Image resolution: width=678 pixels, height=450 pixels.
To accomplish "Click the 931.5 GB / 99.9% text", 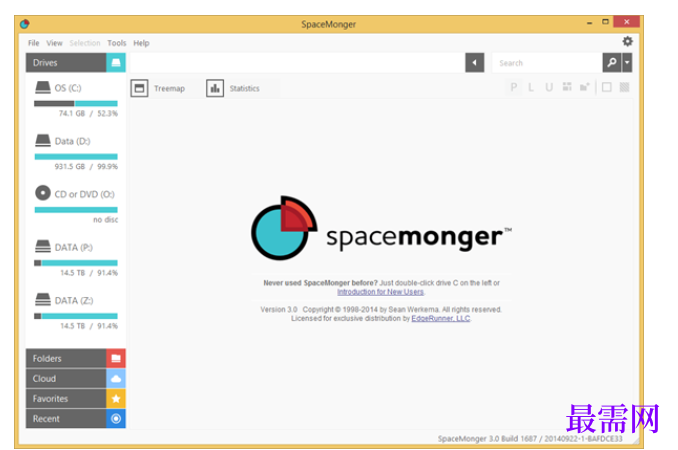I will point(86,166).
